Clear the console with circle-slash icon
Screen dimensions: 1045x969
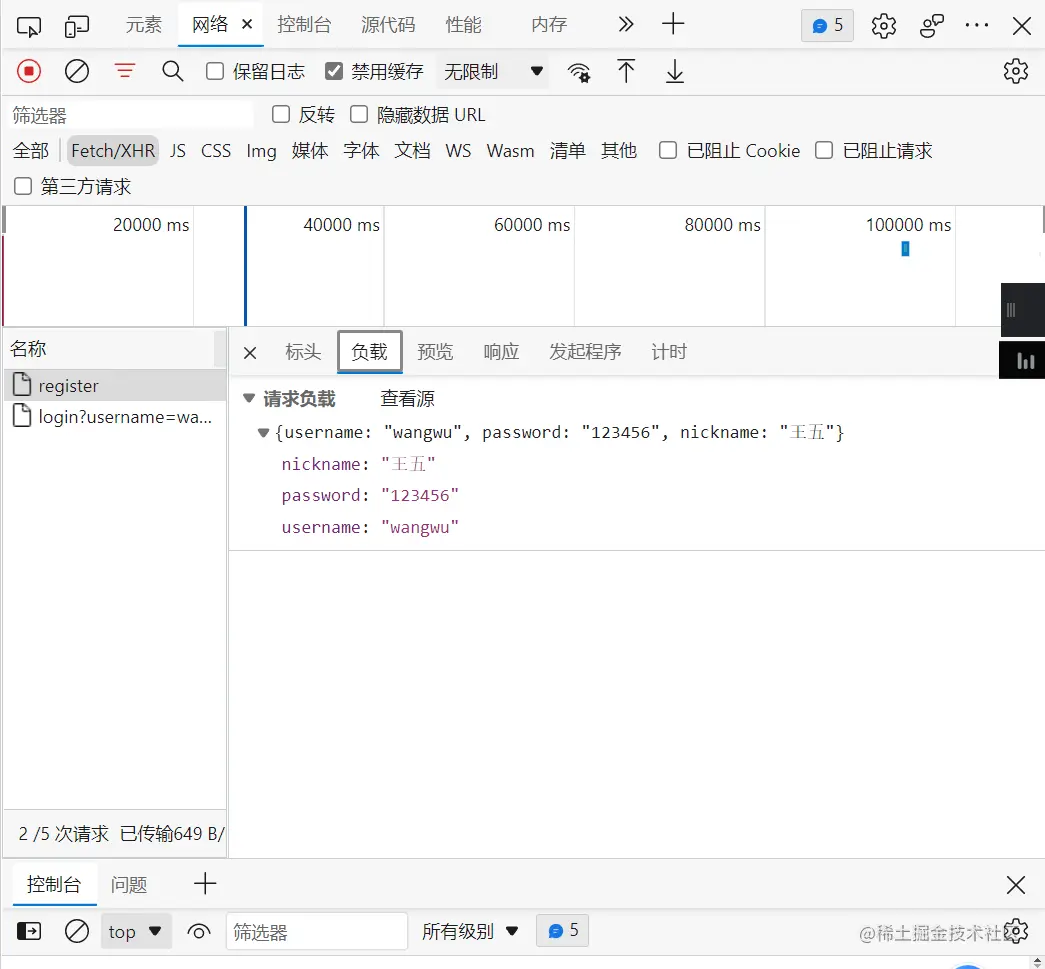77,930
